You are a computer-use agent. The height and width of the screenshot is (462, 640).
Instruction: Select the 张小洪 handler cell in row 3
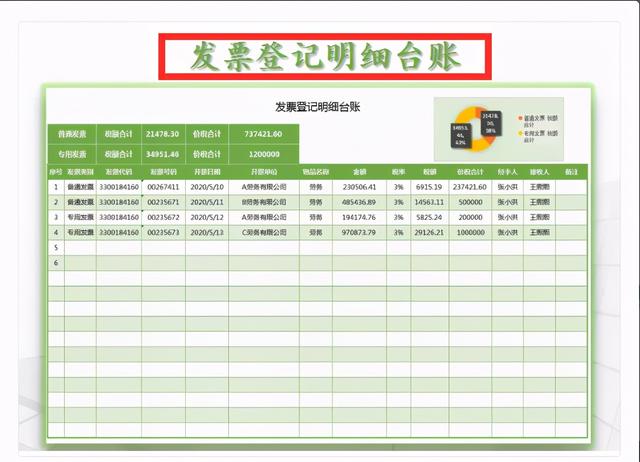click(507, 218)
